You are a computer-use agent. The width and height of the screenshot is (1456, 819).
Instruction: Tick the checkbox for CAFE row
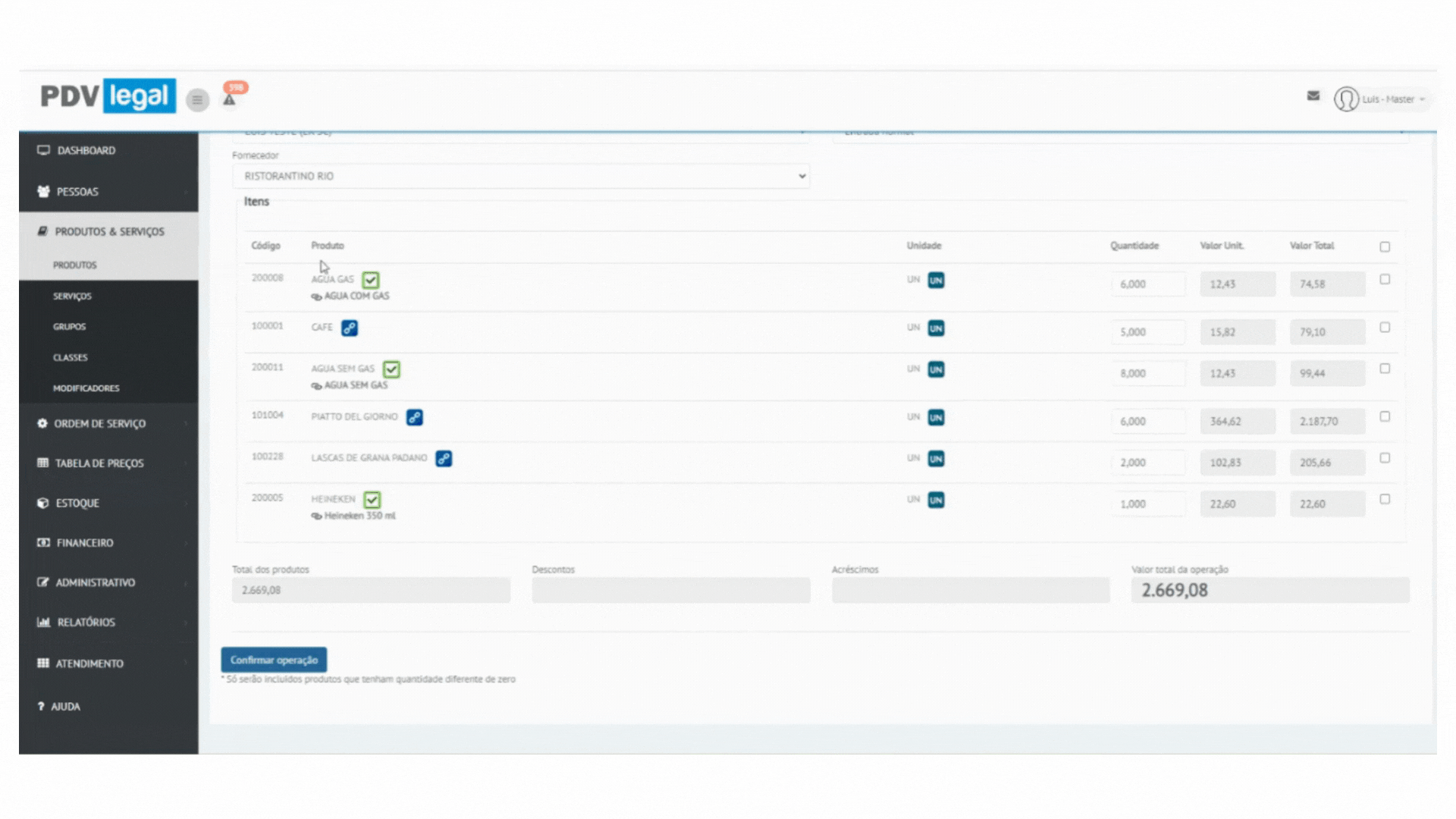[x=1385, y=328]
